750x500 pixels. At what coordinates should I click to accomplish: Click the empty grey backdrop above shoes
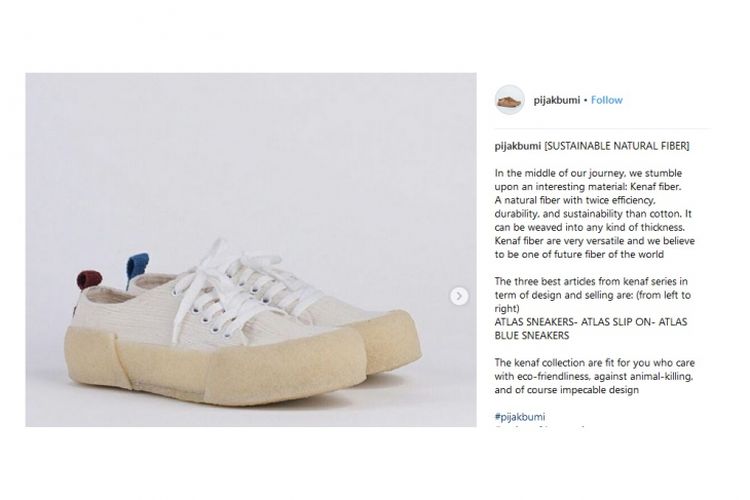point(251,153)
